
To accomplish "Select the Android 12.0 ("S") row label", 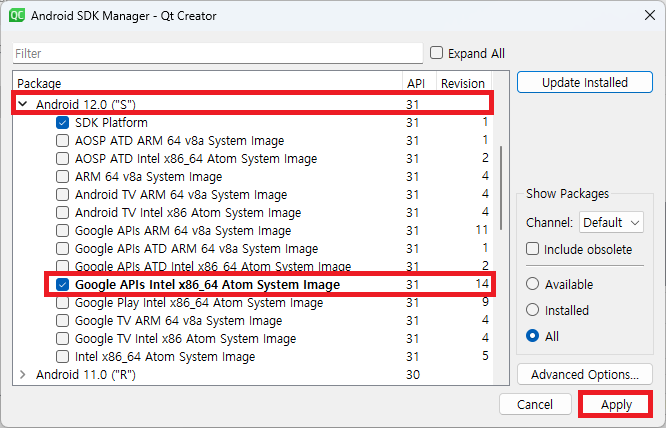I will pyautogui.click(x=86, y=104).
